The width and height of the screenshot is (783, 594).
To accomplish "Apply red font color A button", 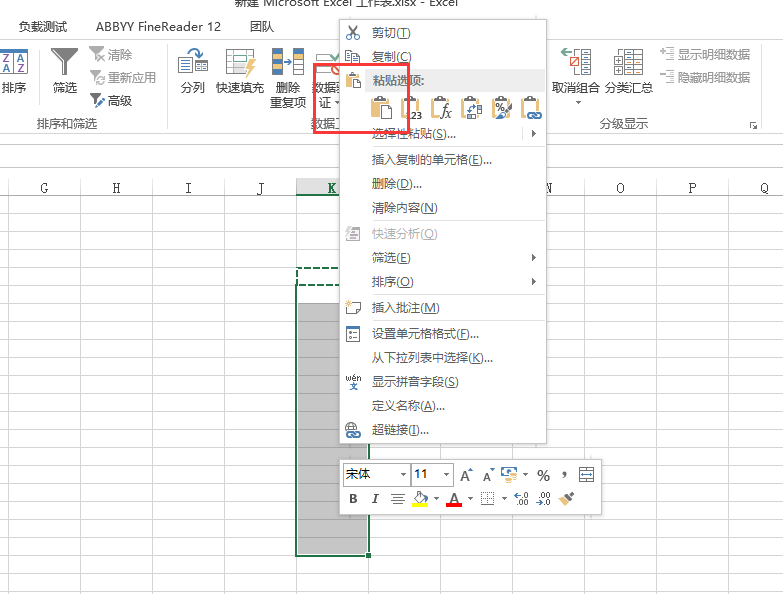I will 454,499.
